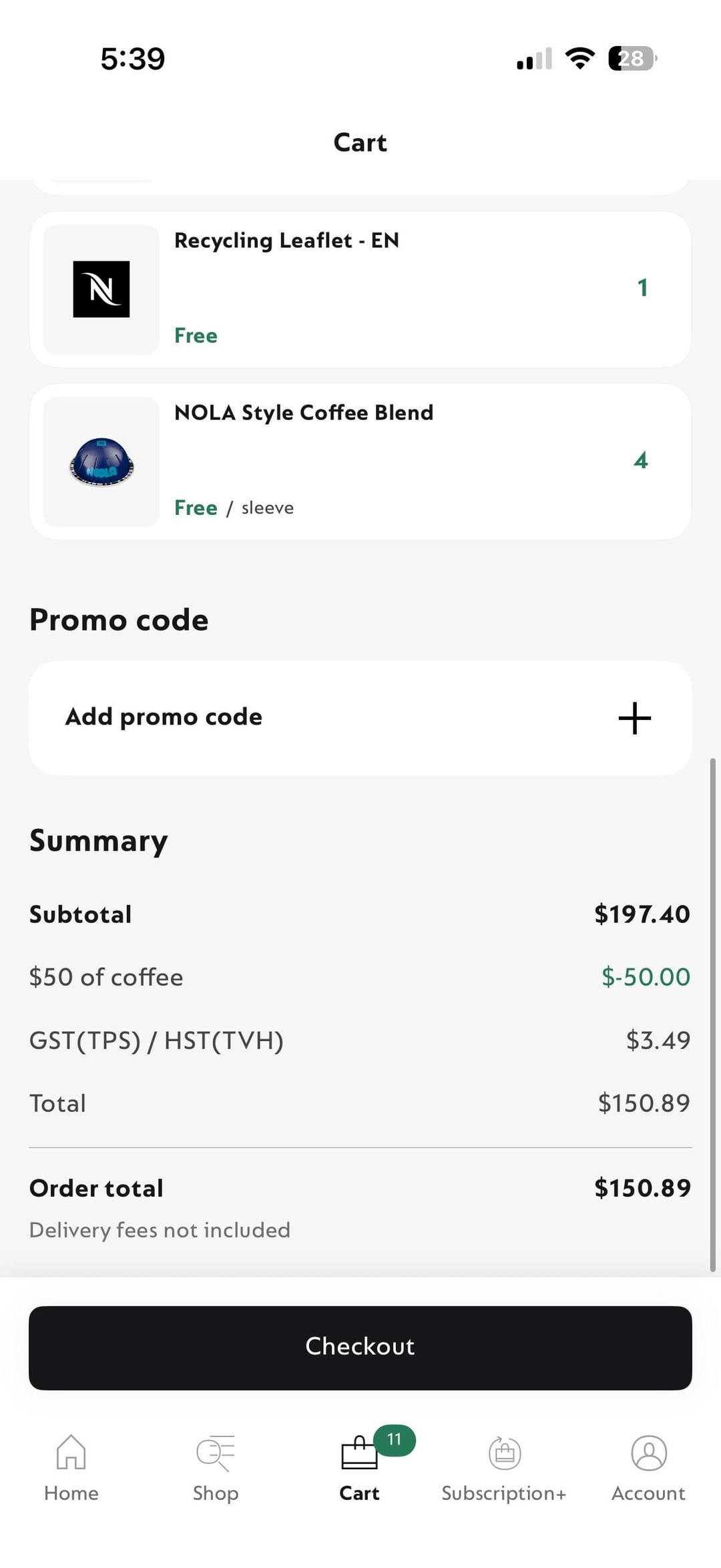
Task: Open Add promo code field
Action: (x=164, y=717)
